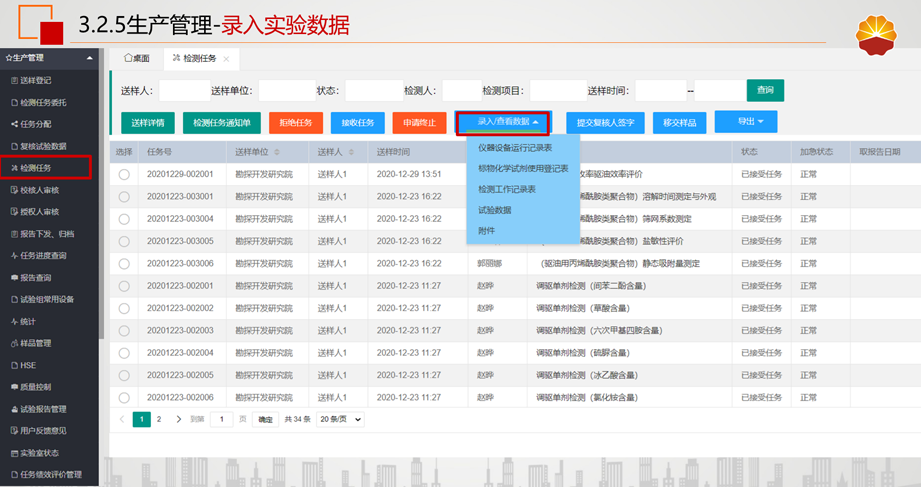Image resolution: width=921 pixels, height=487 pixels.
Task: Choose 检测工作记录表 from dropdown menu
Action: click(x=506, y=189)
